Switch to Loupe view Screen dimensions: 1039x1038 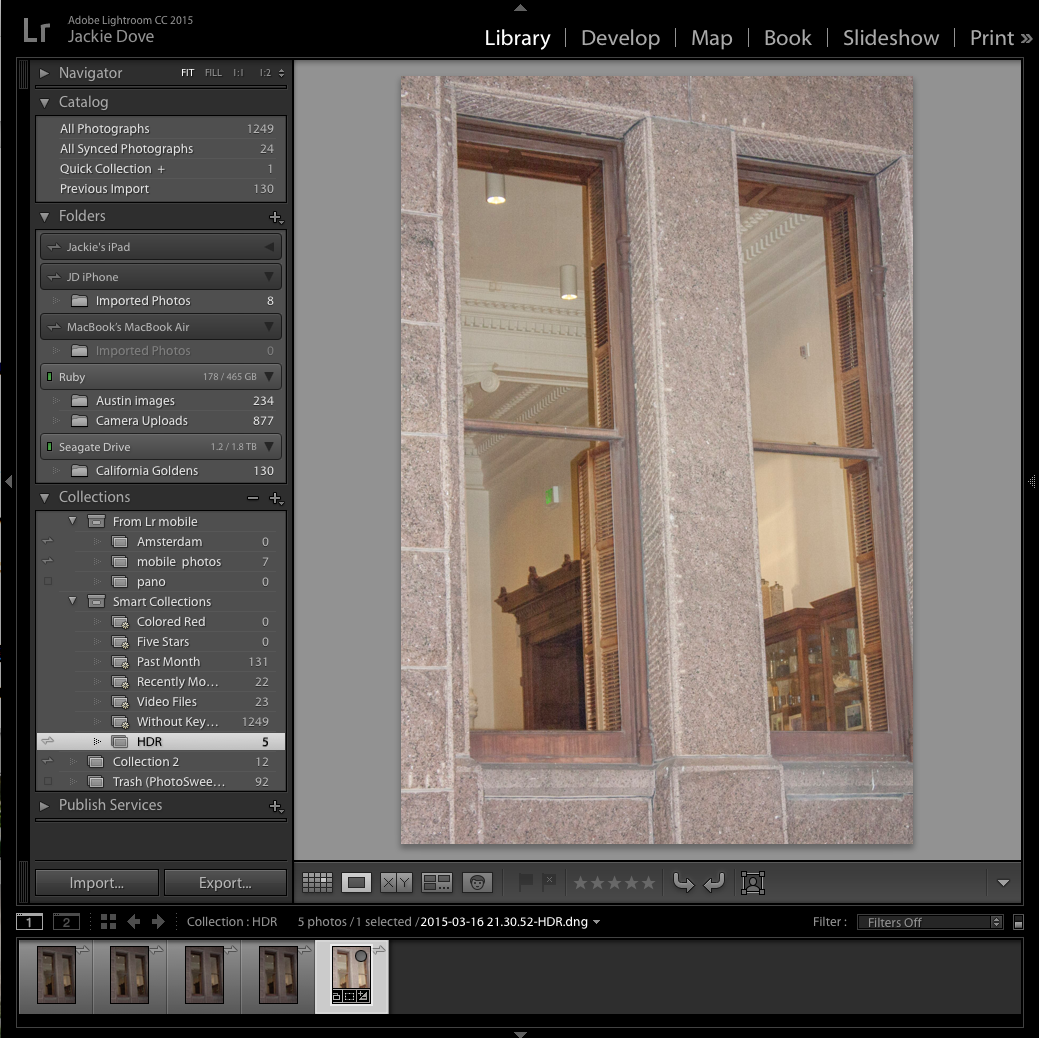[x=356, y=882]
